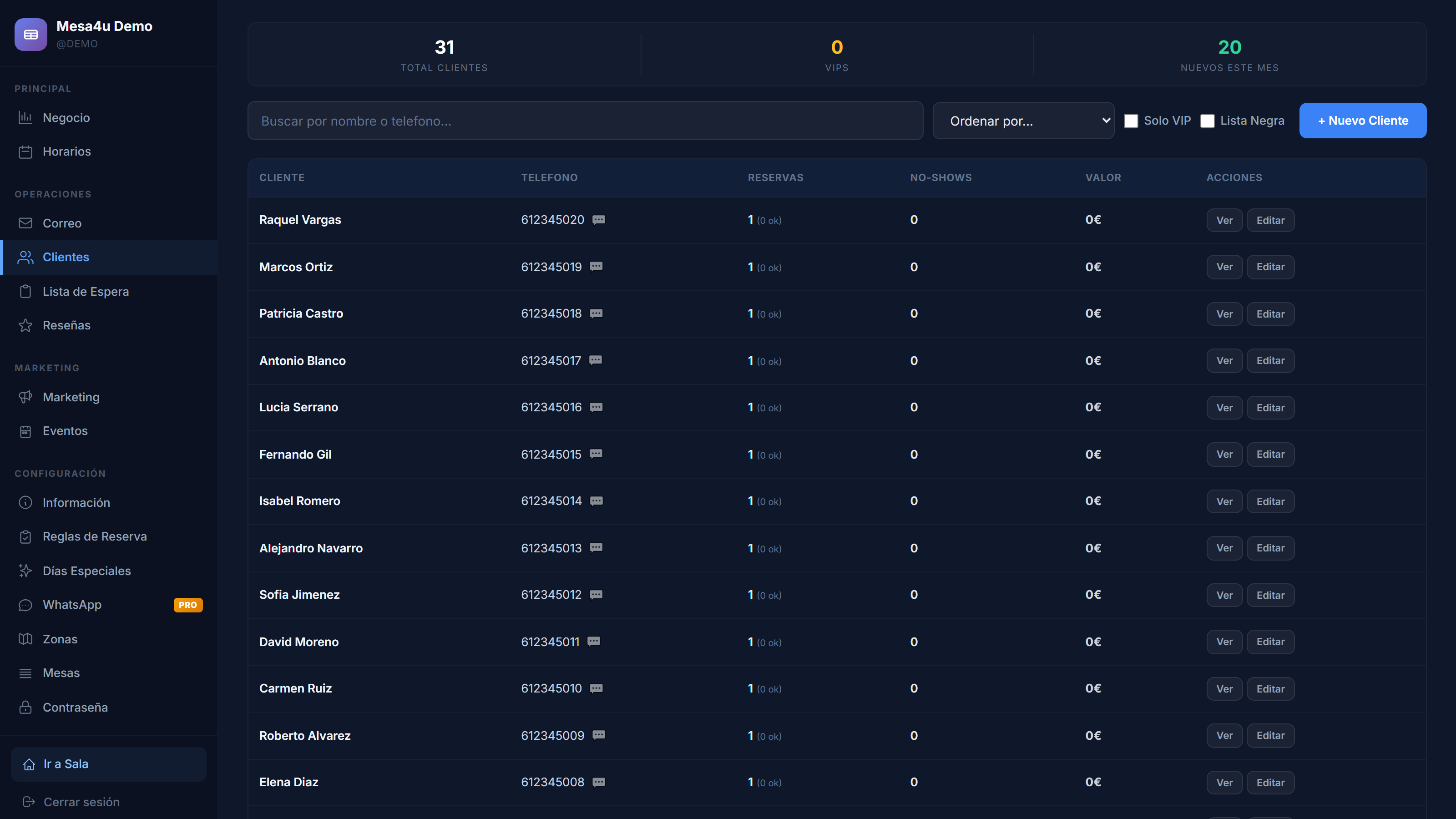Click the PRO badge next to WhatsApp
The image size is (1456, 819).
pos(187,605)
